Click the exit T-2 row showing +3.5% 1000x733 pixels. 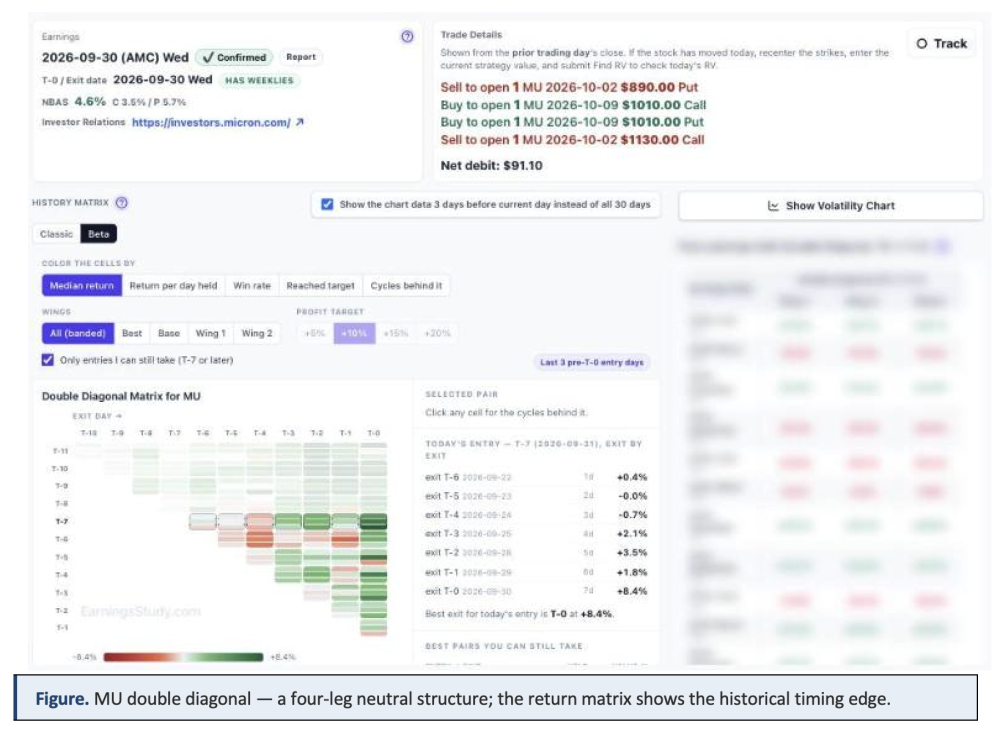tap(536, 552)
